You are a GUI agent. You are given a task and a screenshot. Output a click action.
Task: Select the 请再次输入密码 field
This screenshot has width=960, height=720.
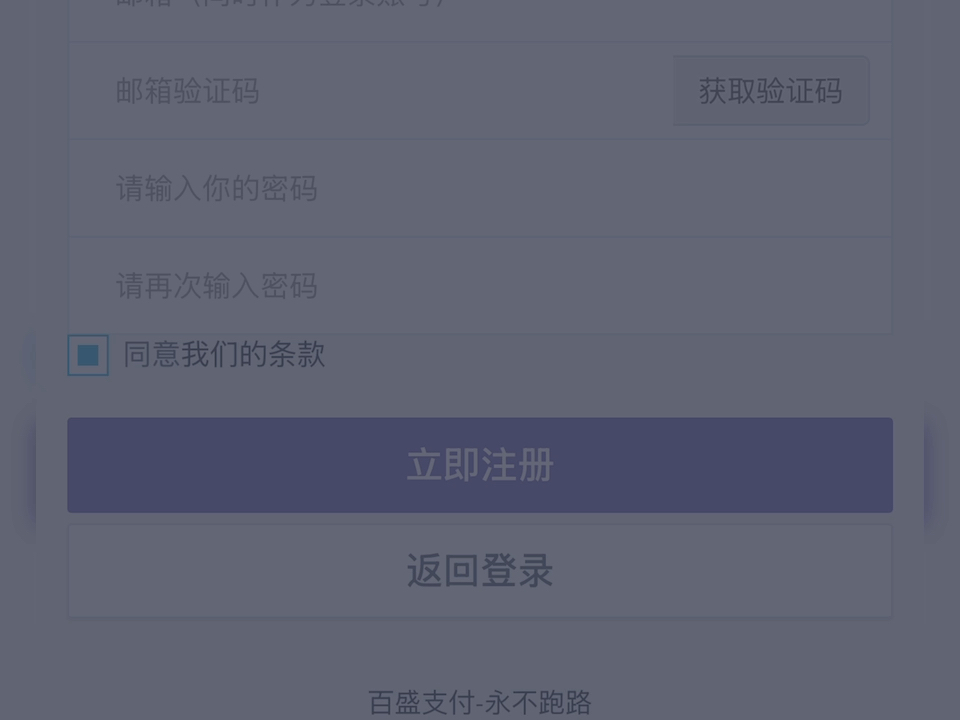pos(480,285)
